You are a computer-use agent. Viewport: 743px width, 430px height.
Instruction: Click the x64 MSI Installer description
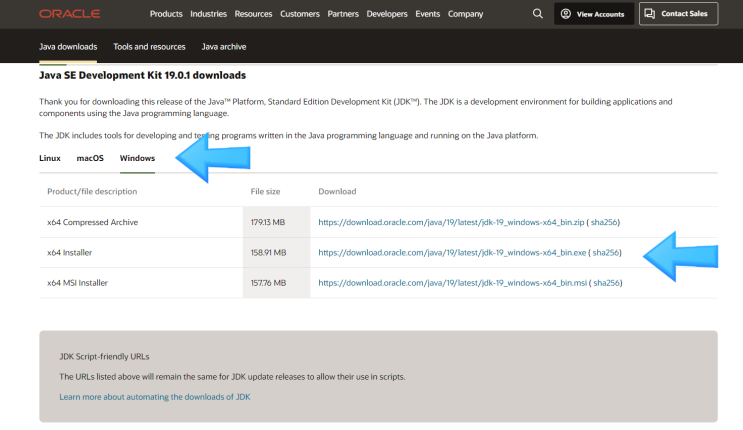tap(77, 283)
